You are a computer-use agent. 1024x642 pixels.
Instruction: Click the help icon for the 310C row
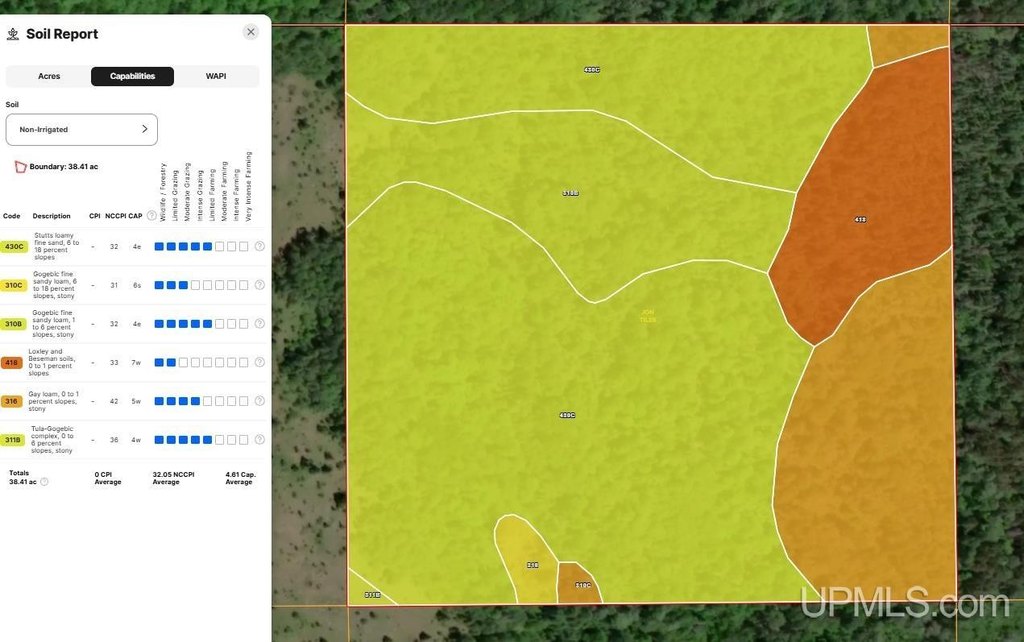259,285
